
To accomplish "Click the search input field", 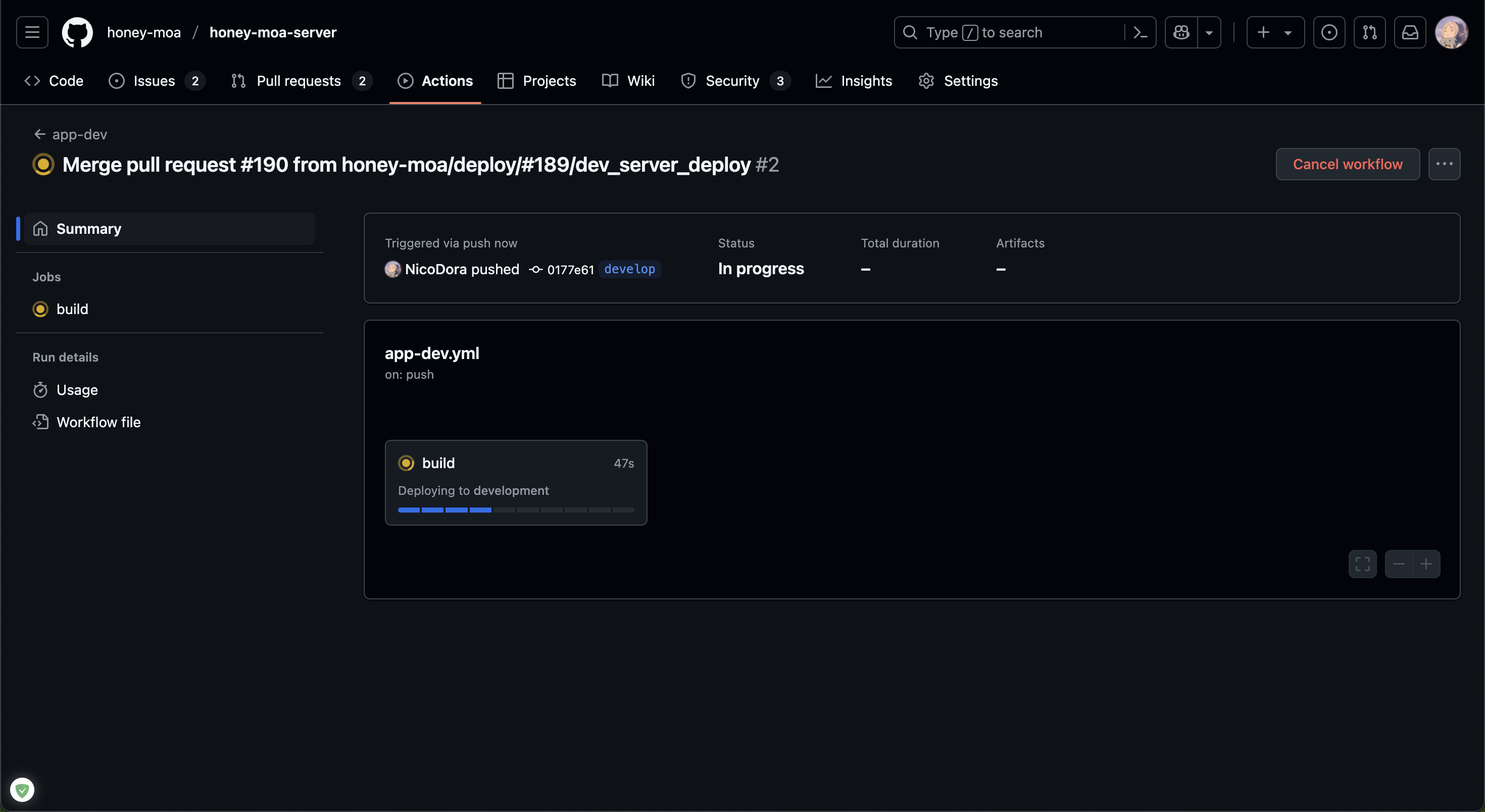I will (1009, 32).
